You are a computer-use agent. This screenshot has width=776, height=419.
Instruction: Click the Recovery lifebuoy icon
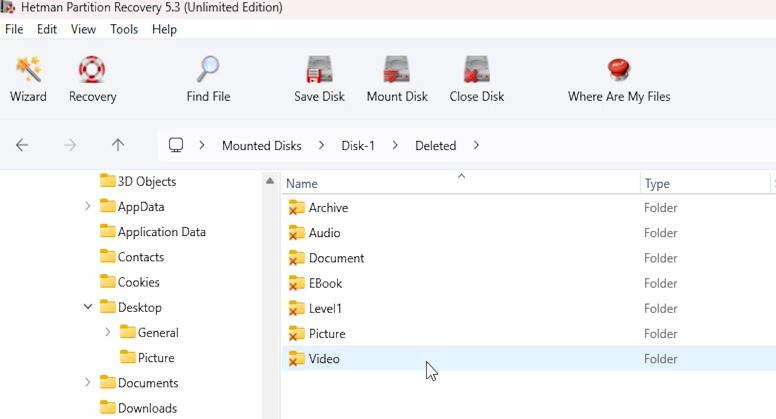pyautogui.click(x=92, y=69)
